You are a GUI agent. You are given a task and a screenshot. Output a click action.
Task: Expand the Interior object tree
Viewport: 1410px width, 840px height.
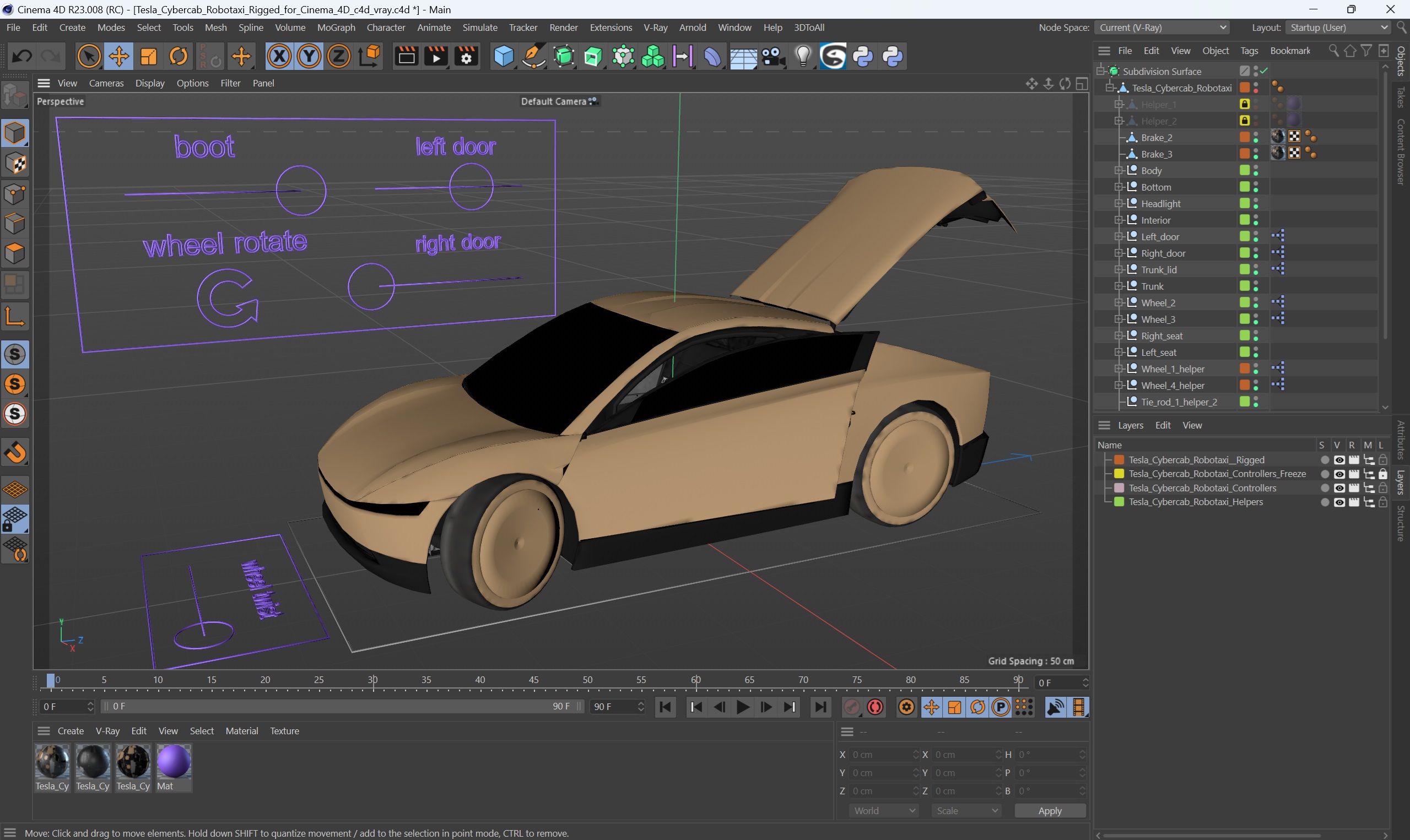point(1119,220)
